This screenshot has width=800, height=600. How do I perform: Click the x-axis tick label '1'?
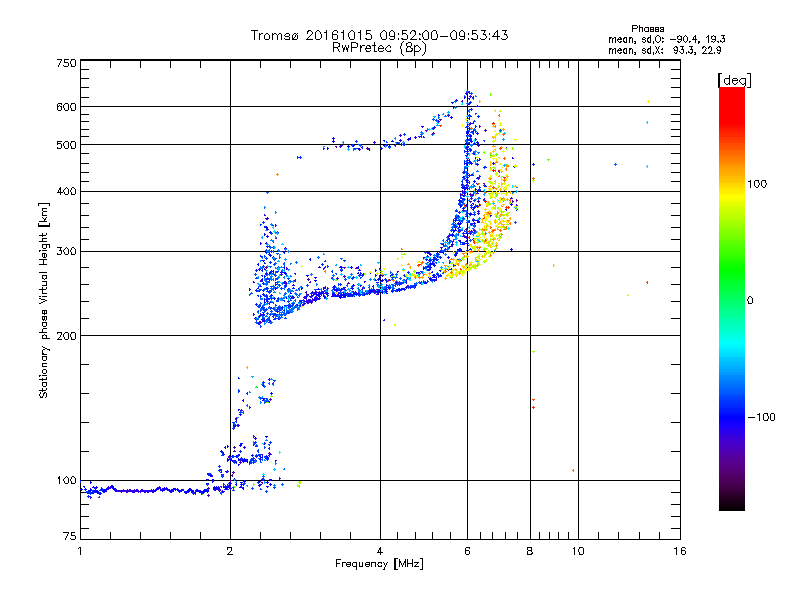pos(80,551)
